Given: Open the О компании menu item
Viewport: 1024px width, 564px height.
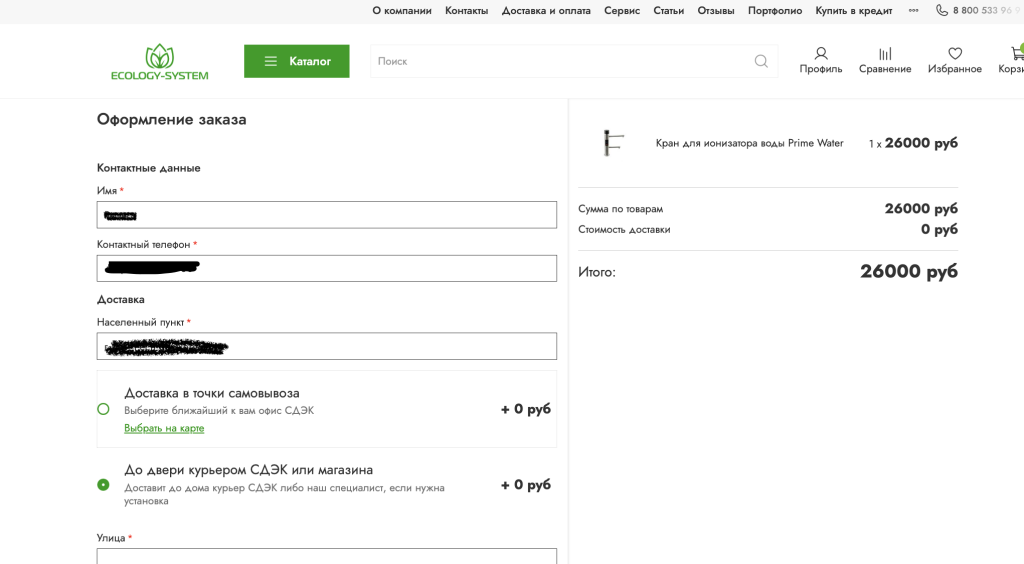Looking at the screenshot, I should coord(402,10).
